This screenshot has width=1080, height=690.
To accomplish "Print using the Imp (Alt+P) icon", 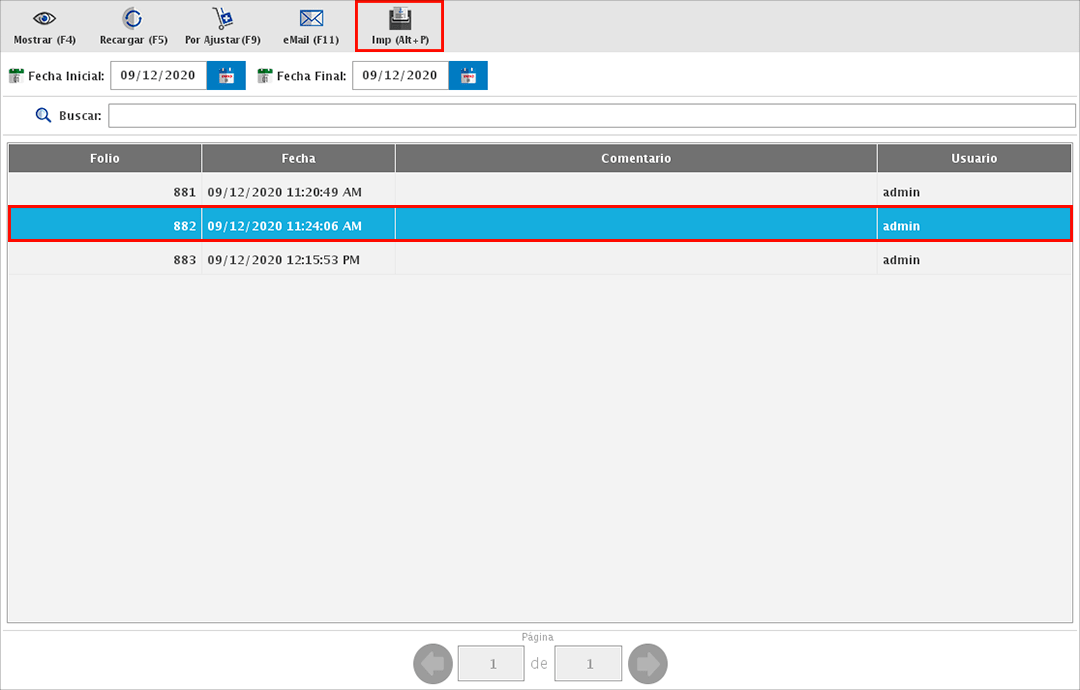I will tap(400, 19).
